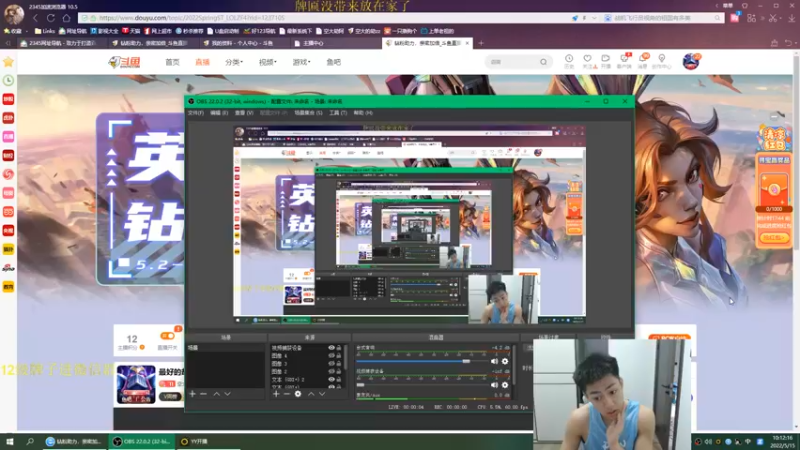Switch to the 2345网址导航 browser tab
800x450 pixels.
[x=62, y=43]
